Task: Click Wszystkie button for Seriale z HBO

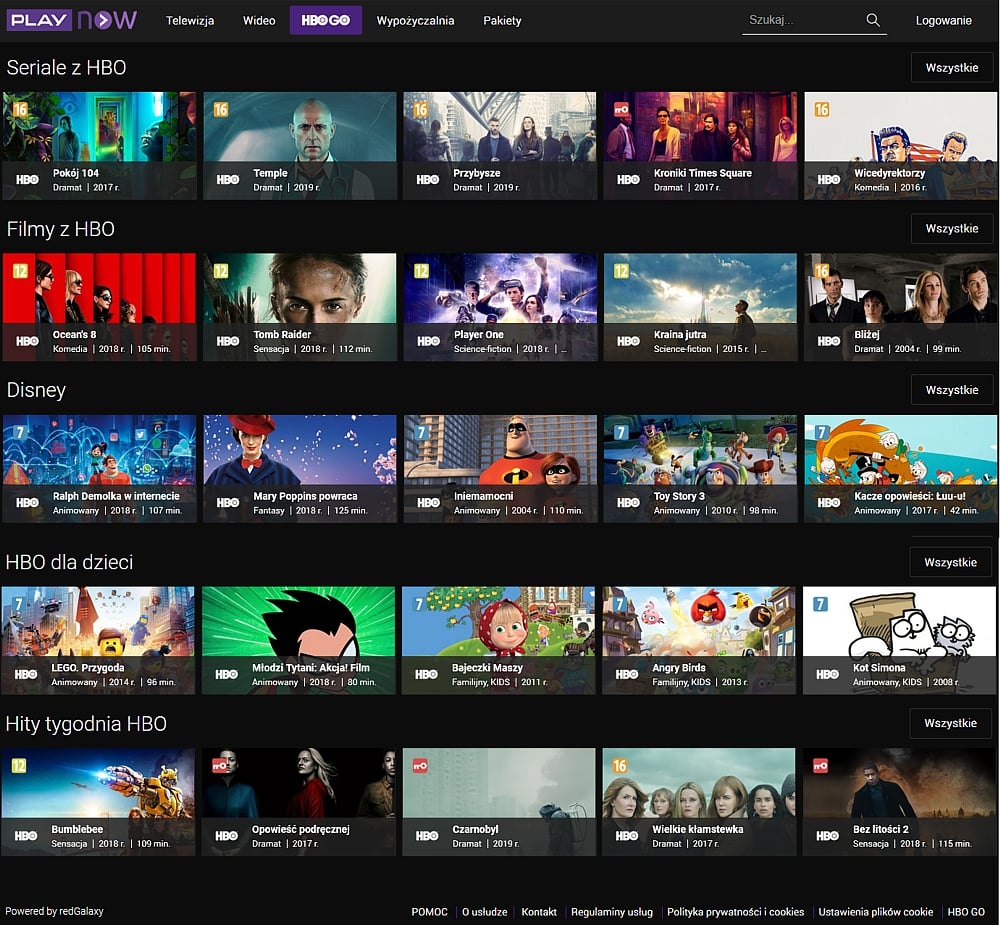Action: point(951,68)
